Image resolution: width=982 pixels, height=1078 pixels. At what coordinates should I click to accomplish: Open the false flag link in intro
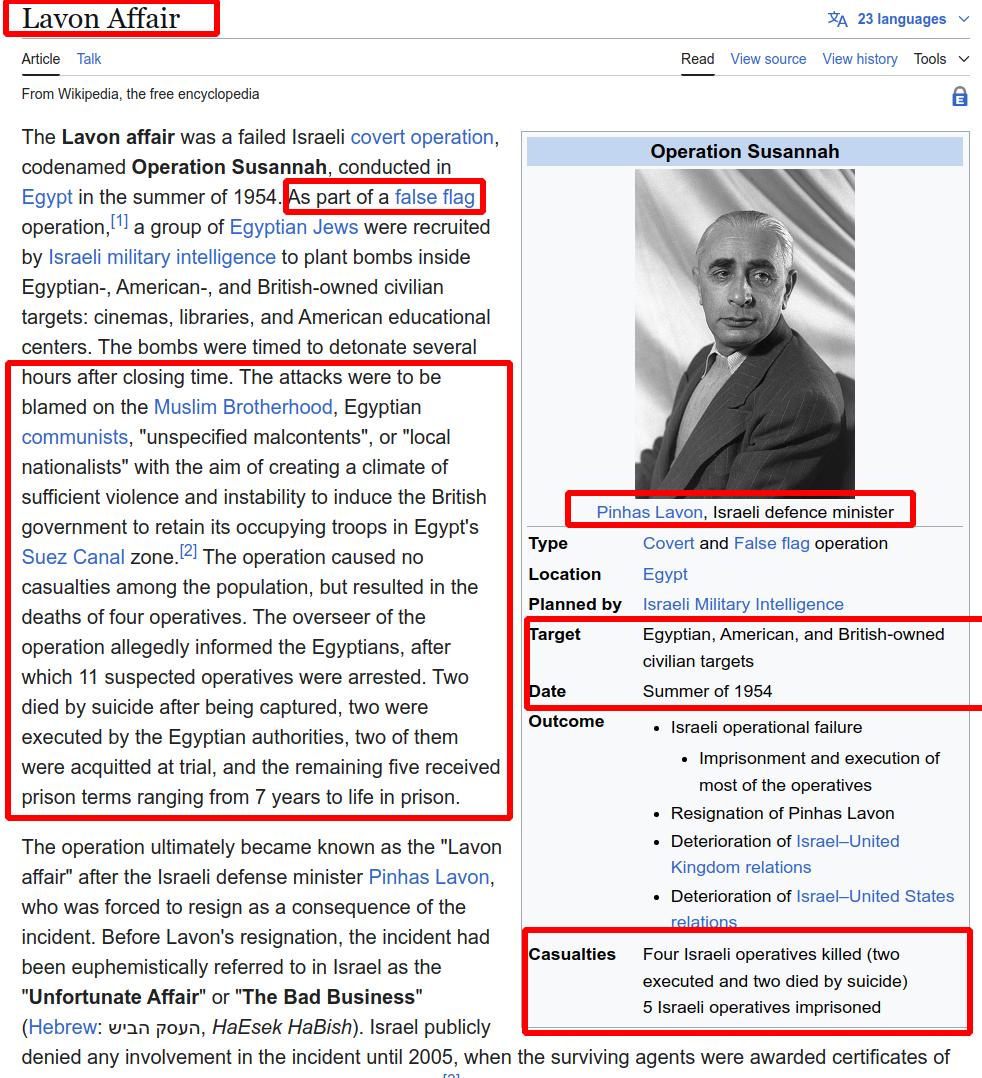(x=434, y=197)
